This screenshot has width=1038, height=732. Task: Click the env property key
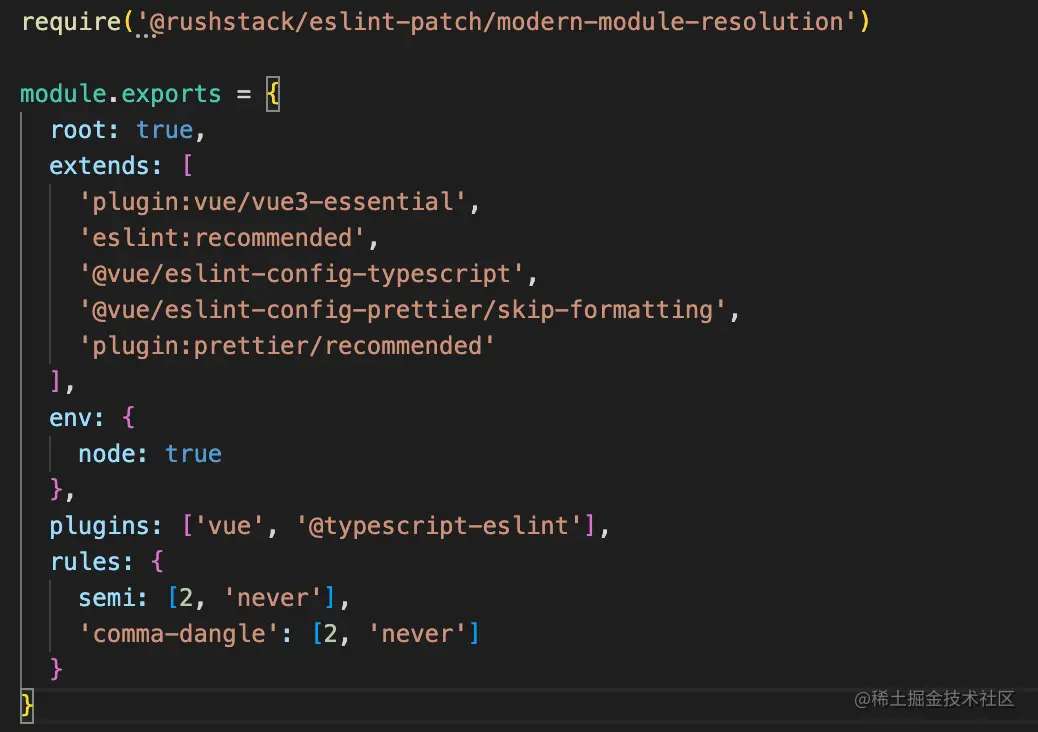click(x=70, y=418)
